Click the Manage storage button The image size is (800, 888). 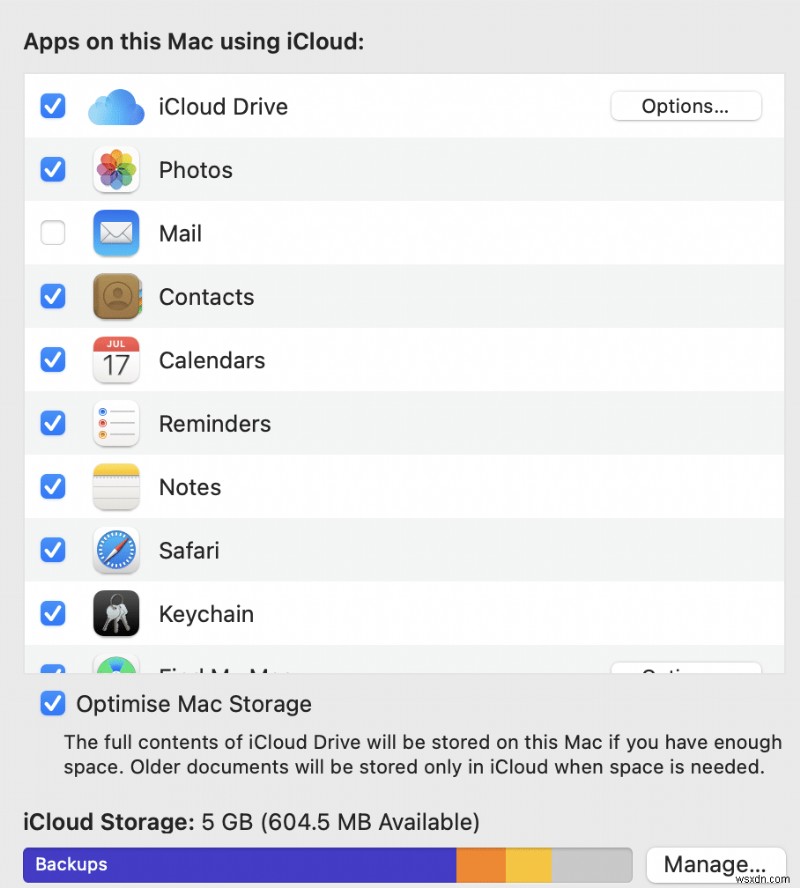click(x=717, y=864)
